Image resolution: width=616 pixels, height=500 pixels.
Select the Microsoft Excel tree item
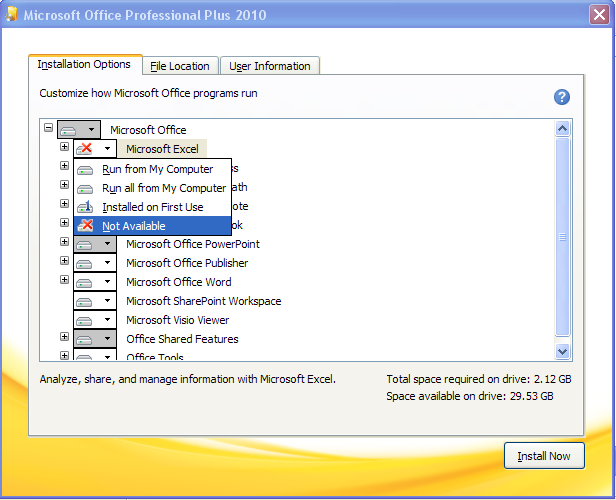[162, 149]
